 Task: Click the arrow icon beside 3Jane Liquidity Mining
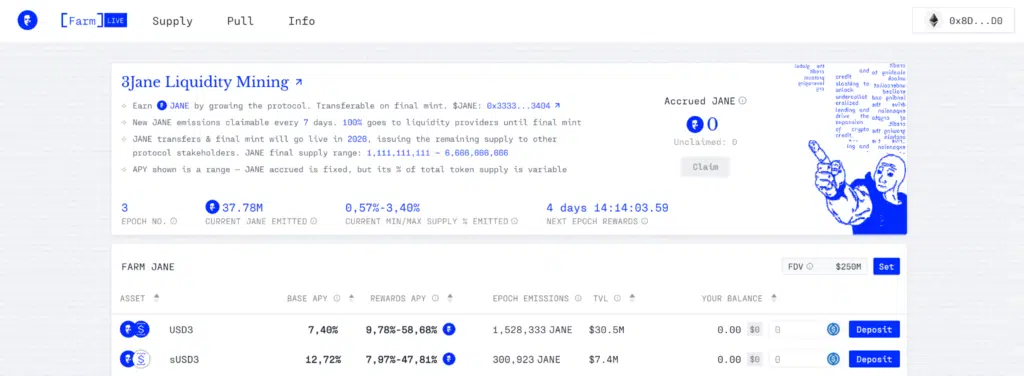point(299,83)
